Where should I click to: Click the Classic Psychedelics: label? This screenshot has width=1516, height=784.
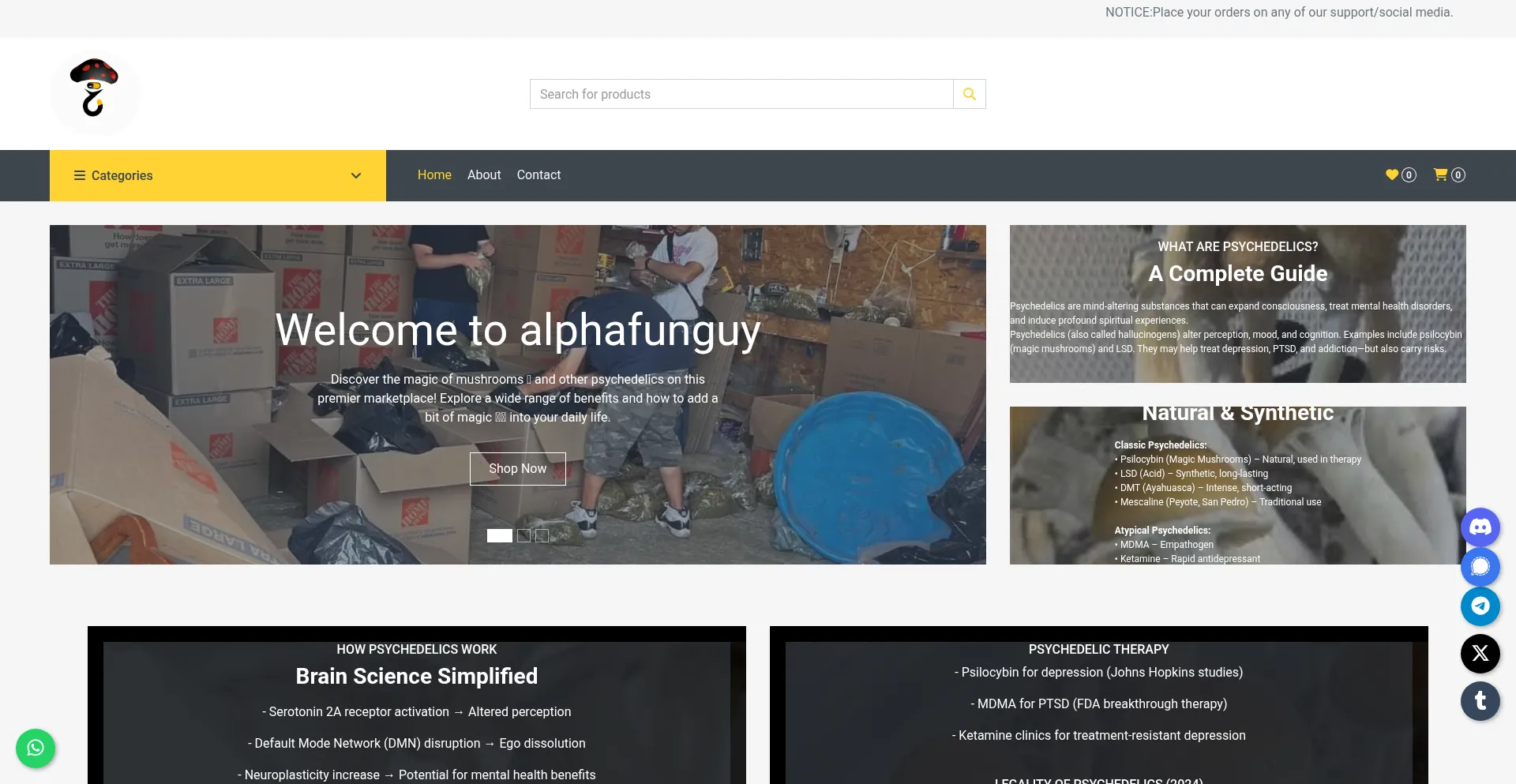pyautogui.click(x=1161, y=445)
